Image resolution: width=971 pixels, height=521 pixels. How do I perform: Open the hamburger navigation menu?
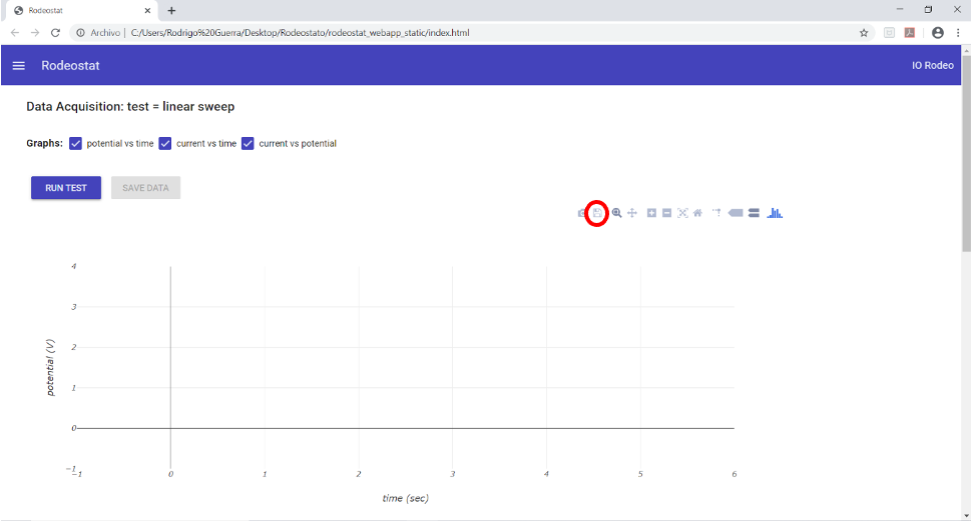pos(18,66)
